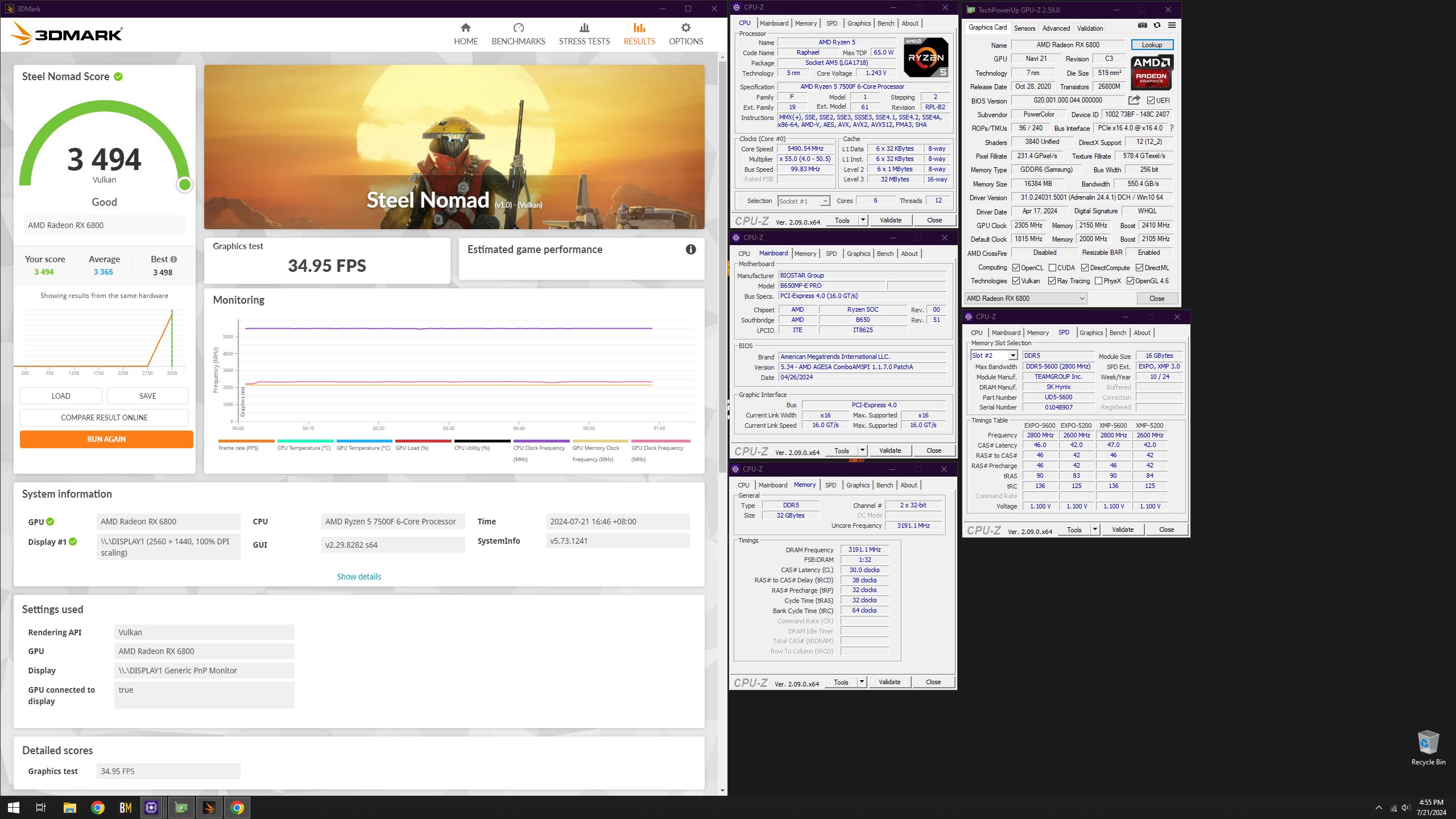This screenshot has width=1456, height=819.
Task: Click the Show details link
Action: [359, 577]
